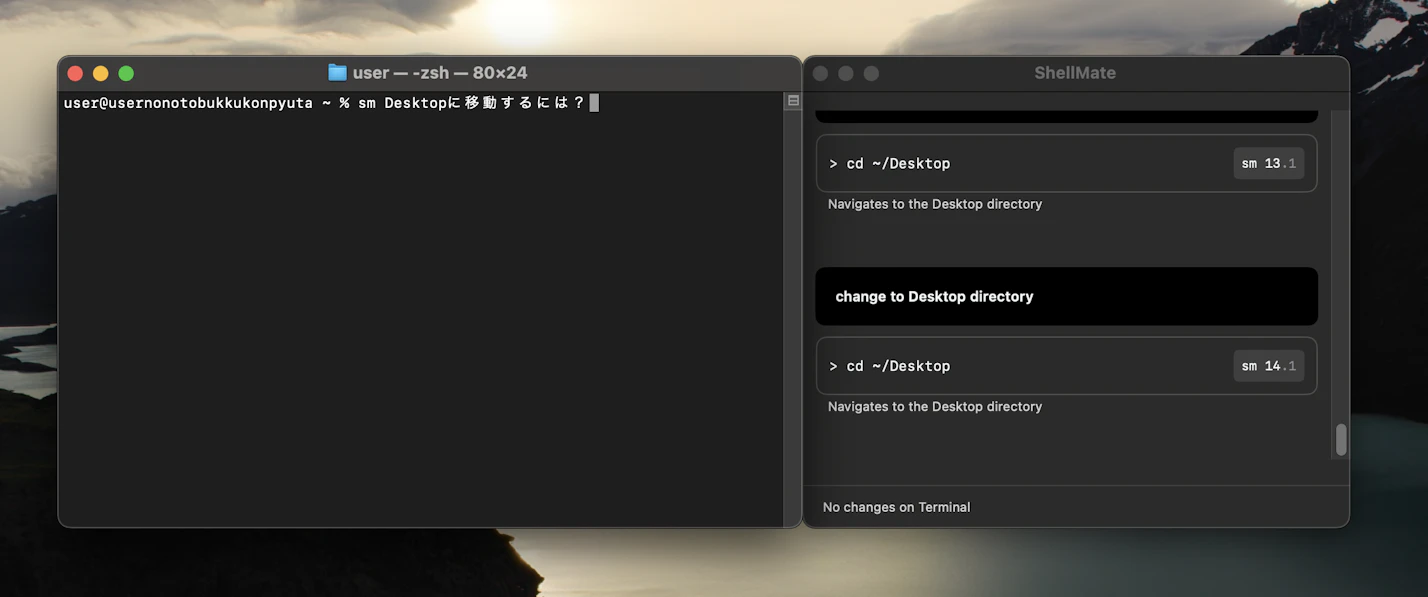Click the "sm 13.1" command badge
1428x597 pixels.
[x=1268, y=163]
